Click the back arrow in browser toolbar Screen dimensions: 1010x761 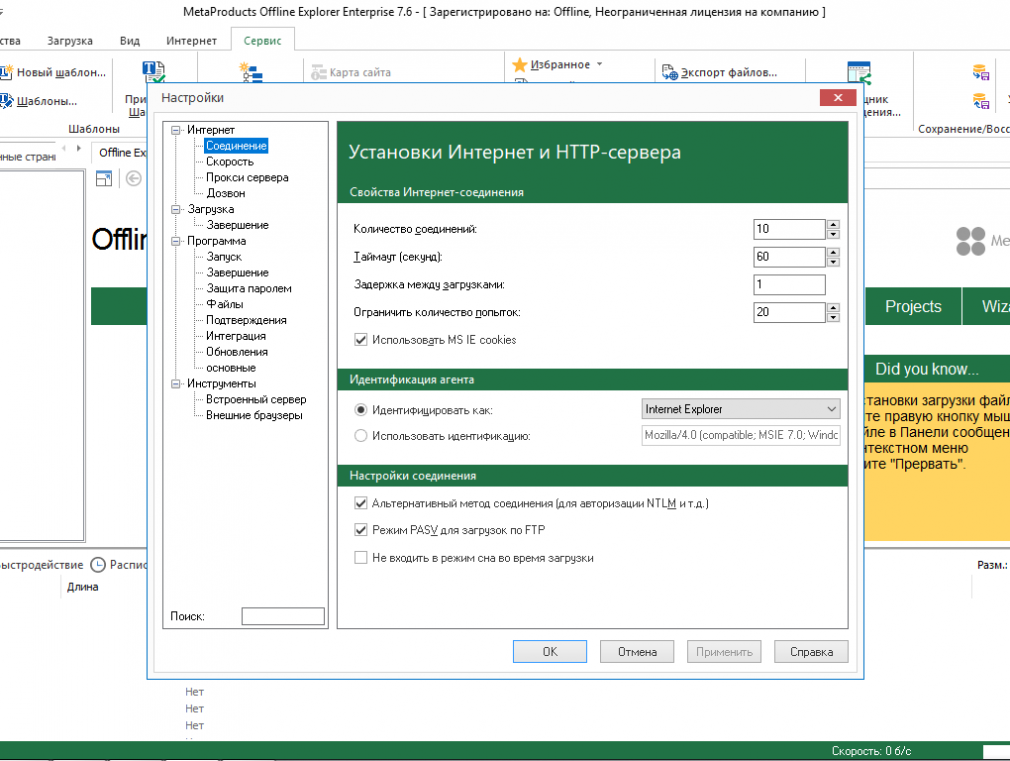[133, 178]
